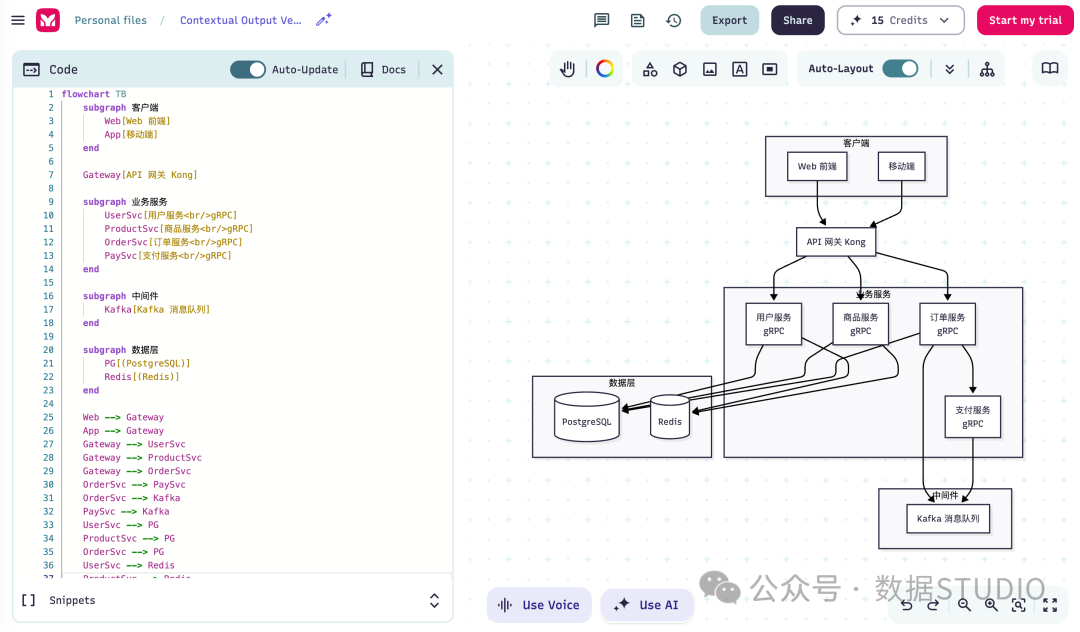The width and height of the screenshot is (1080, 632).
Task: Click the Use AI button
Action: pos(647,605)
